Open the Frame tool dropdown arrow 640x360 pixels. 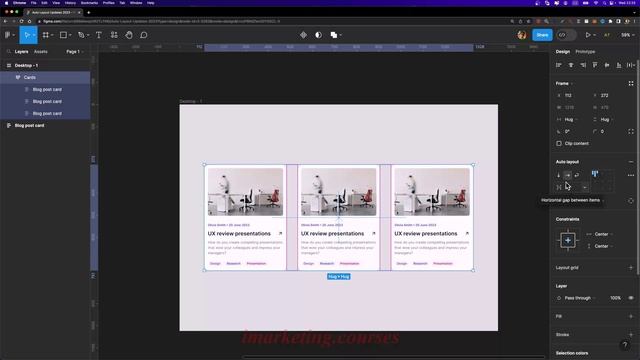[x=52, y=35]
